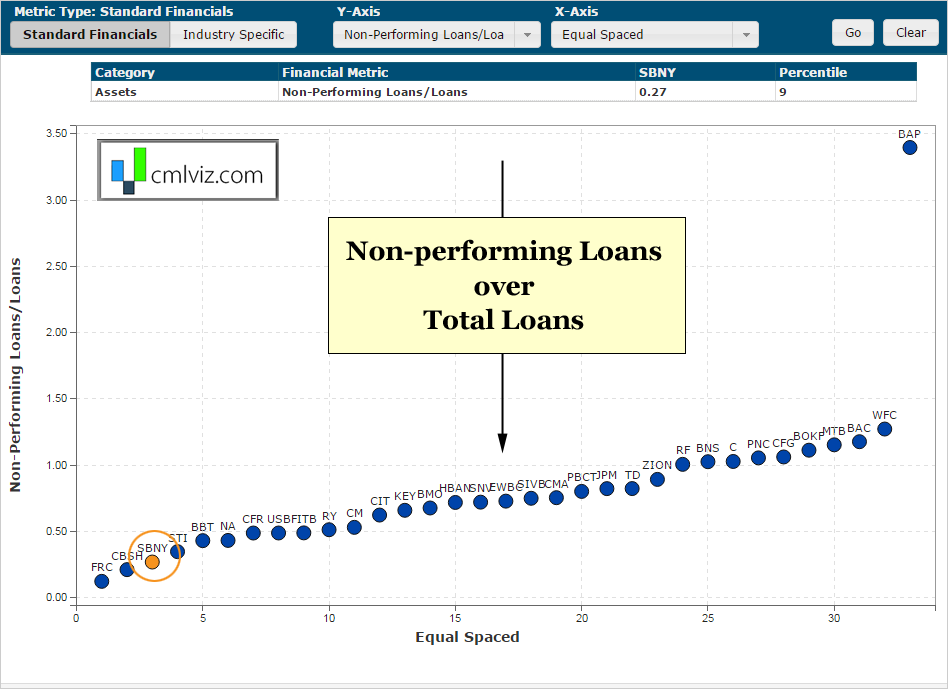Click the FITB data point
This screenshot has height=689, width=948.
pos(304,532)
